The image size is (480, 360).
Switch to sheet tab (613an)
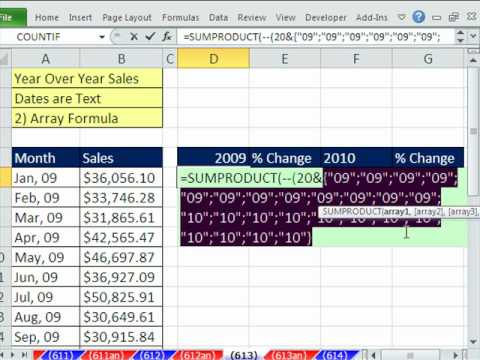[x=289, y=355]
